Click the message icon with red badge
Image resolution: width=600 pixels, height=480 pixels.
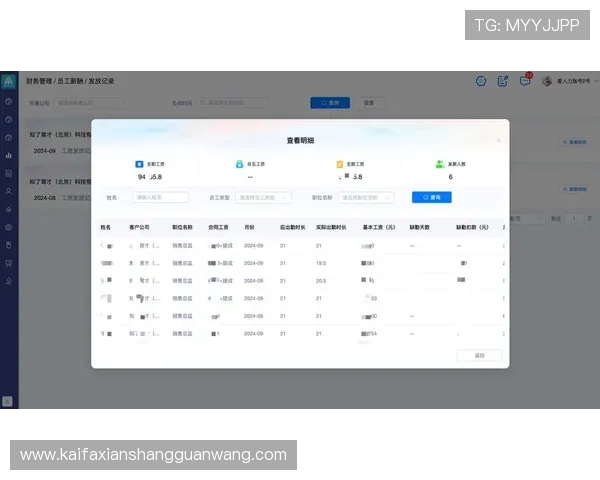pos(525,81)
